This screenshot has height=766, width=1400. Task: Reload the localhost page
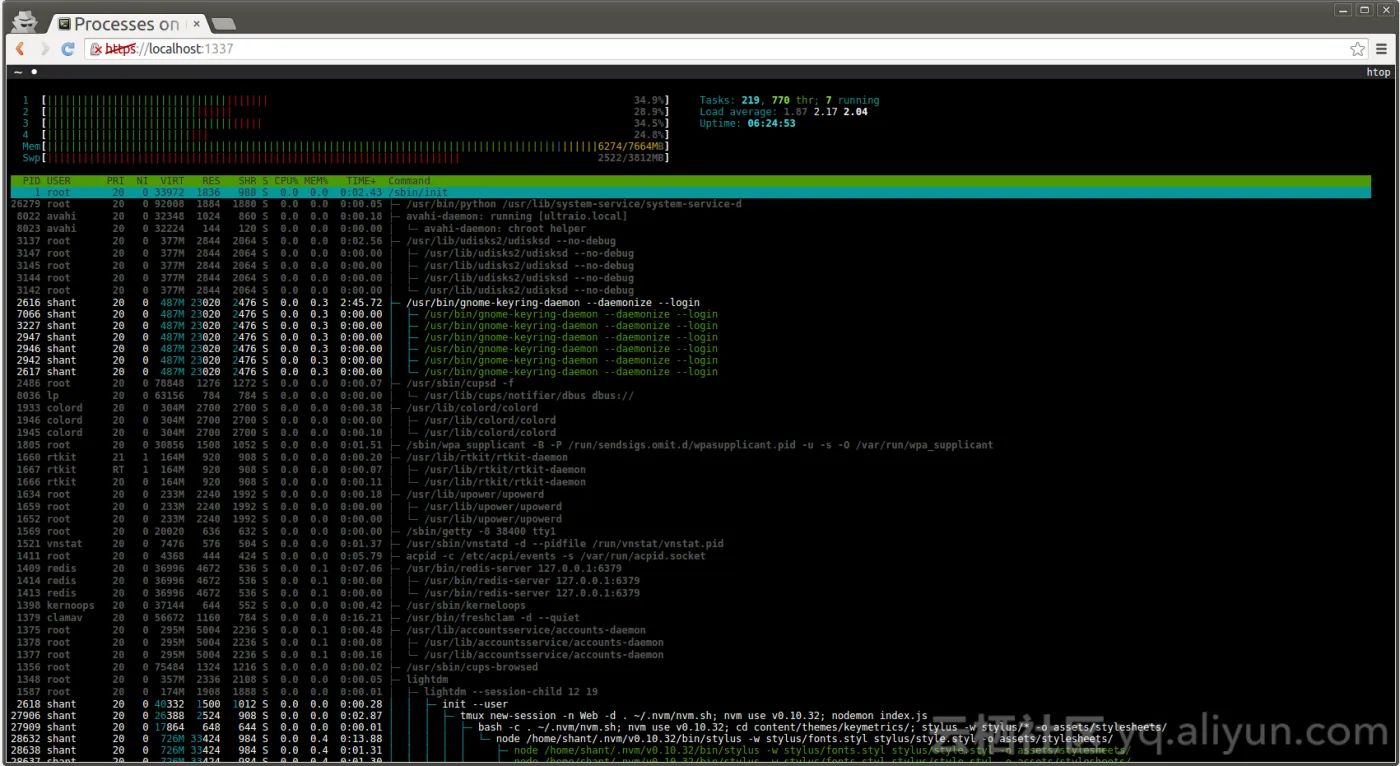pyautogui.click(x=68, y=48)
